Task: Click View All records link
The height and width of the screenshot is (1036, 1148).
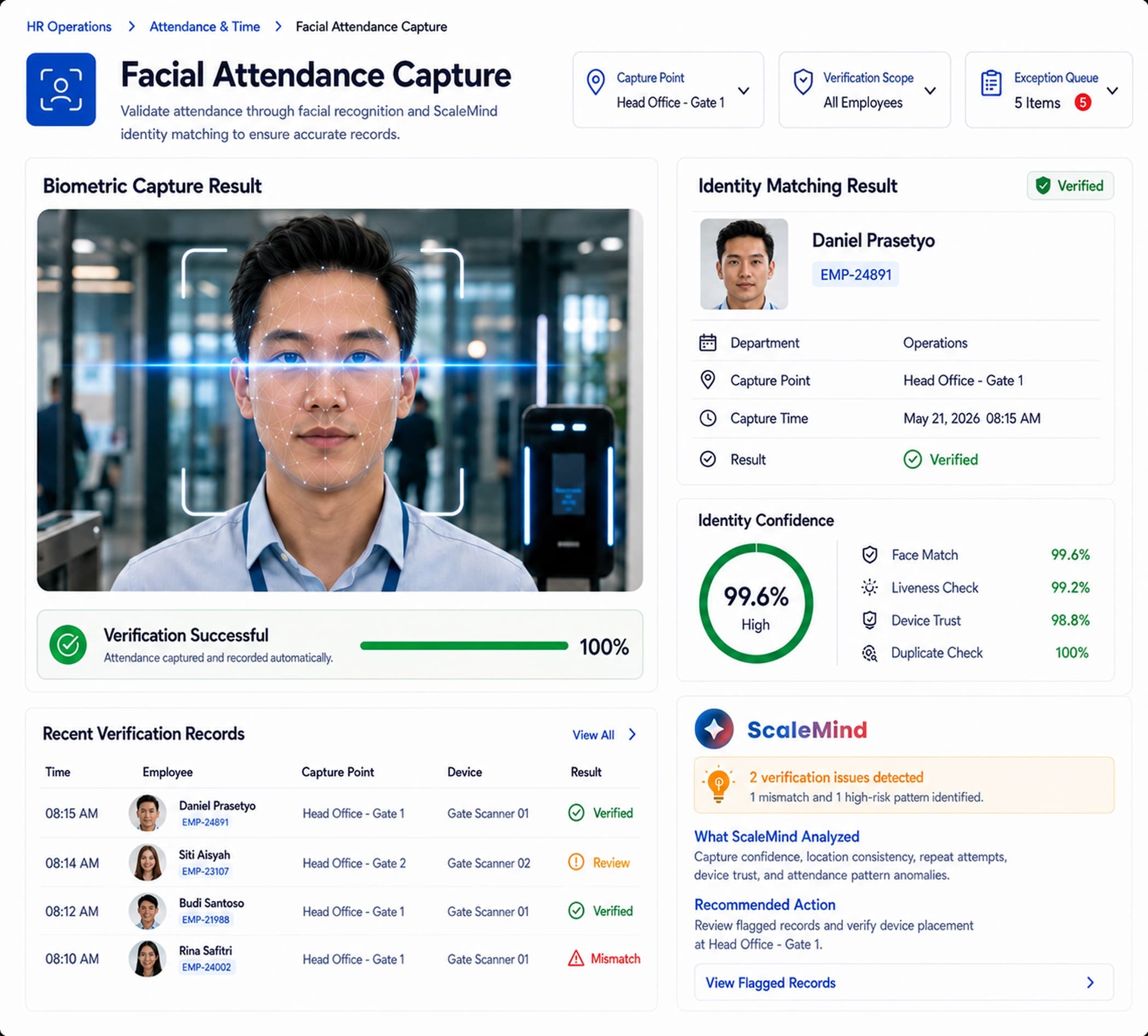Action: coord(604,735)
